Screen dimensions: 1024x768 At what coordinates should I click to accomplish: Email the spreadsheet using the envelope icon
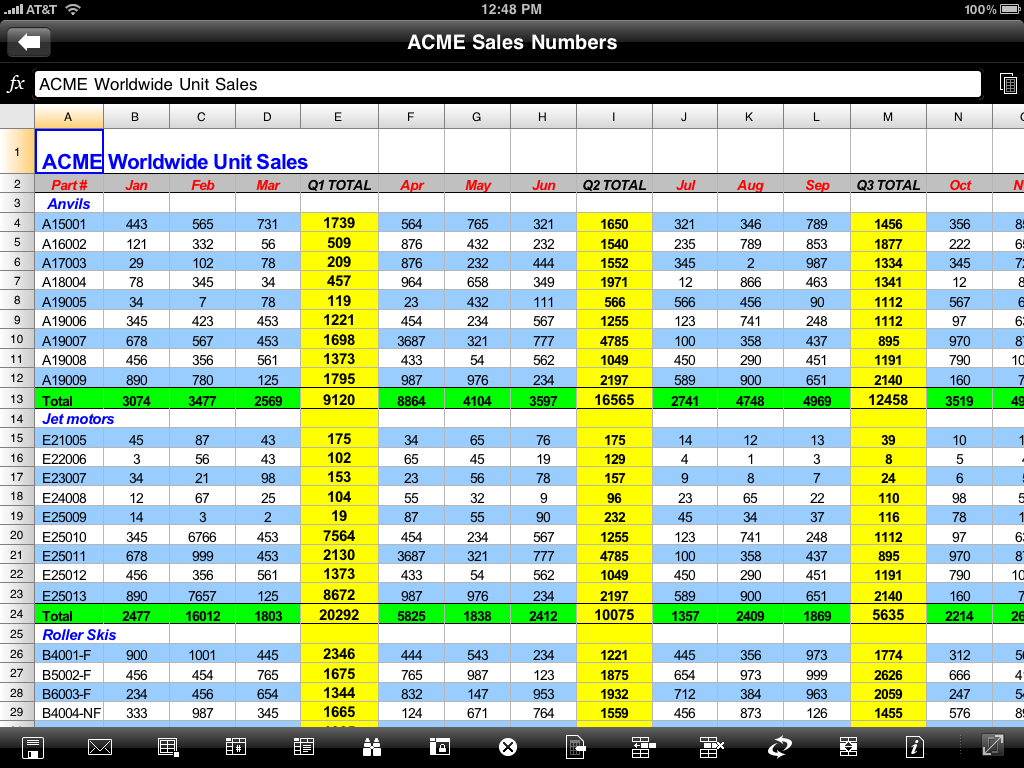(100, 746)
